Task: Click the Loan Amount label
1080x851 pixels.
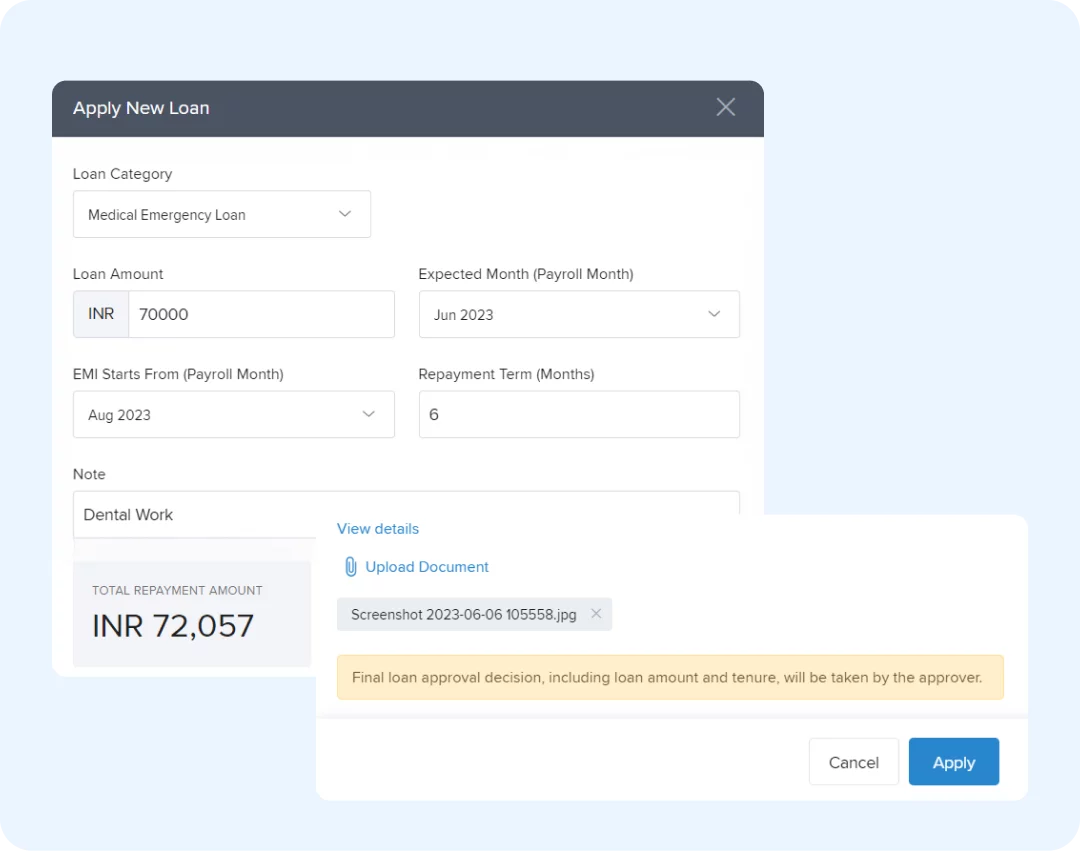Action: pos(118,274)
